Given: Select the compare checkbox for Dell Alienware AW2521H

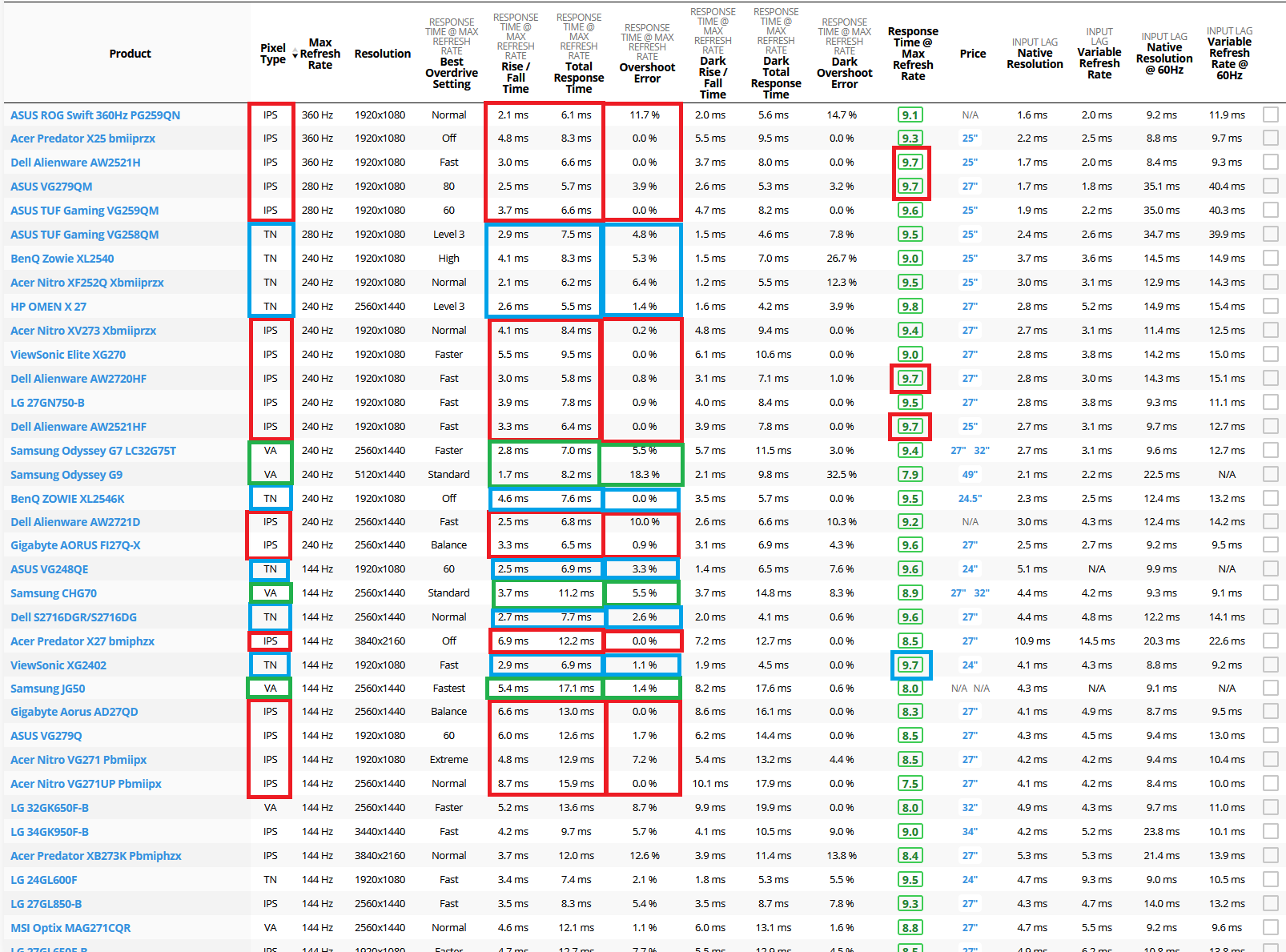Looking at the screenshot, I should pos(1270,162).
